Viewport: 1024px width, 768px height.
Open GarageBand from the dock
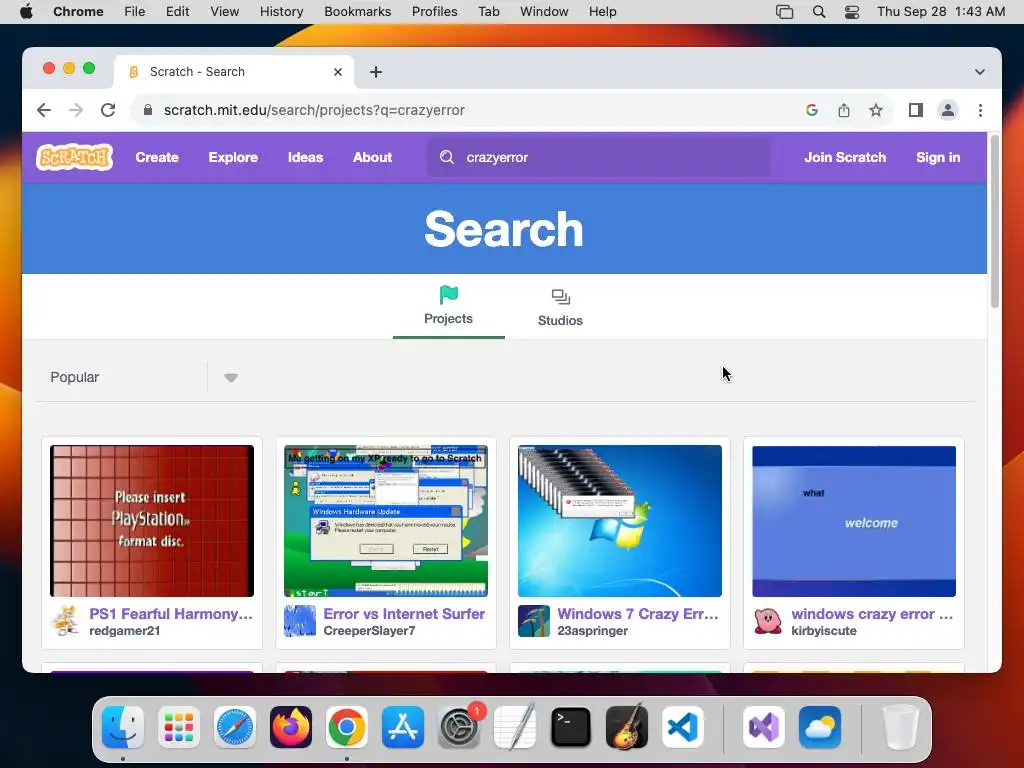pyautogui.click(x=627, y=728)
